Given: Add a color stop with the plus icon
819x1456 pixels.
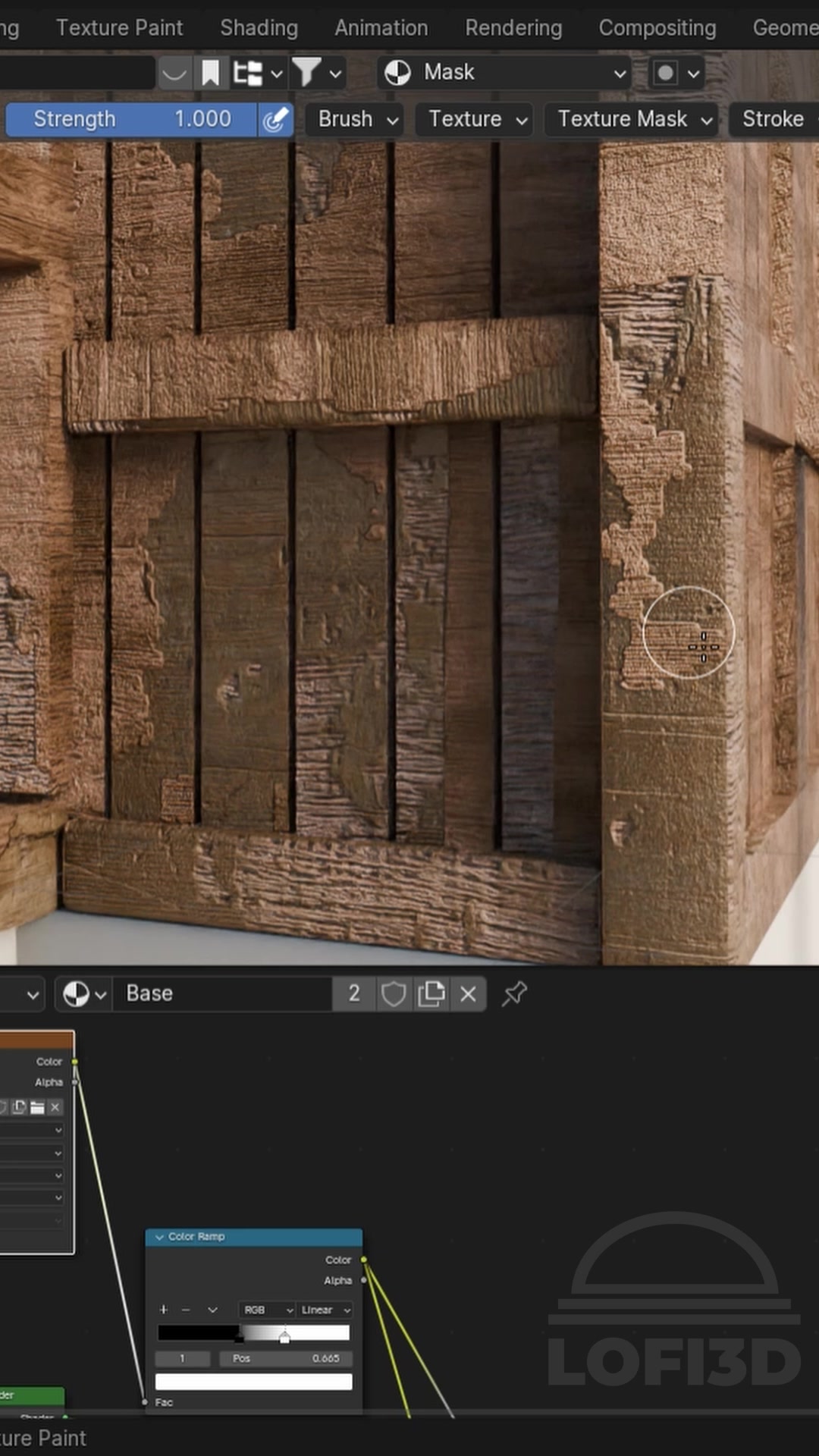Looking at the screenshot, I should click(x=163, y=1310).
